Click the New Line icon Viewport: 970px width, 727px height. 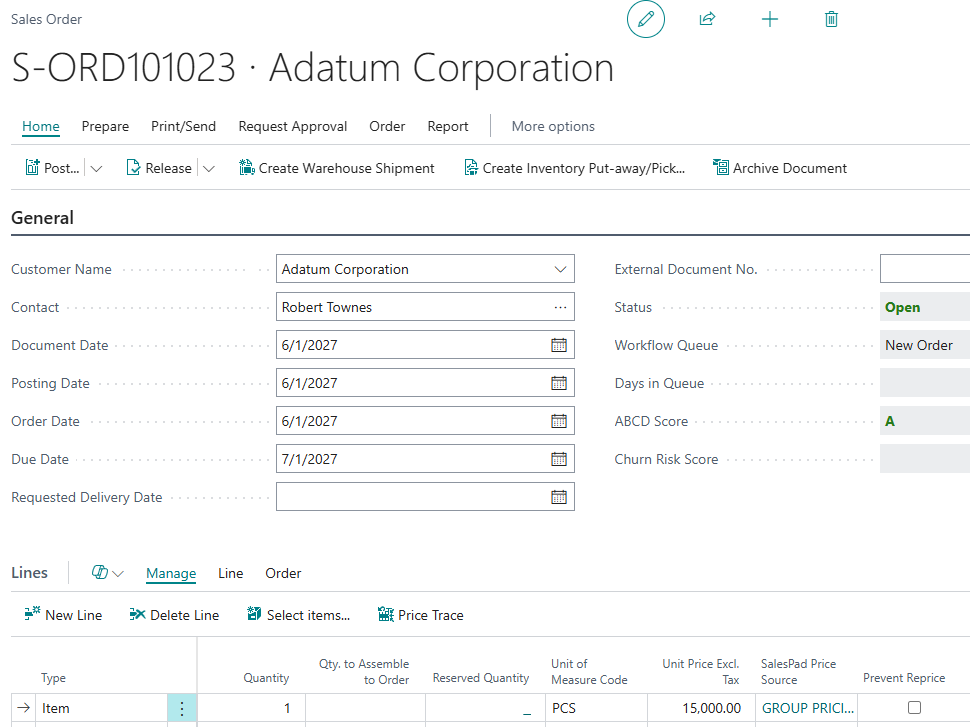click(32, 614)
